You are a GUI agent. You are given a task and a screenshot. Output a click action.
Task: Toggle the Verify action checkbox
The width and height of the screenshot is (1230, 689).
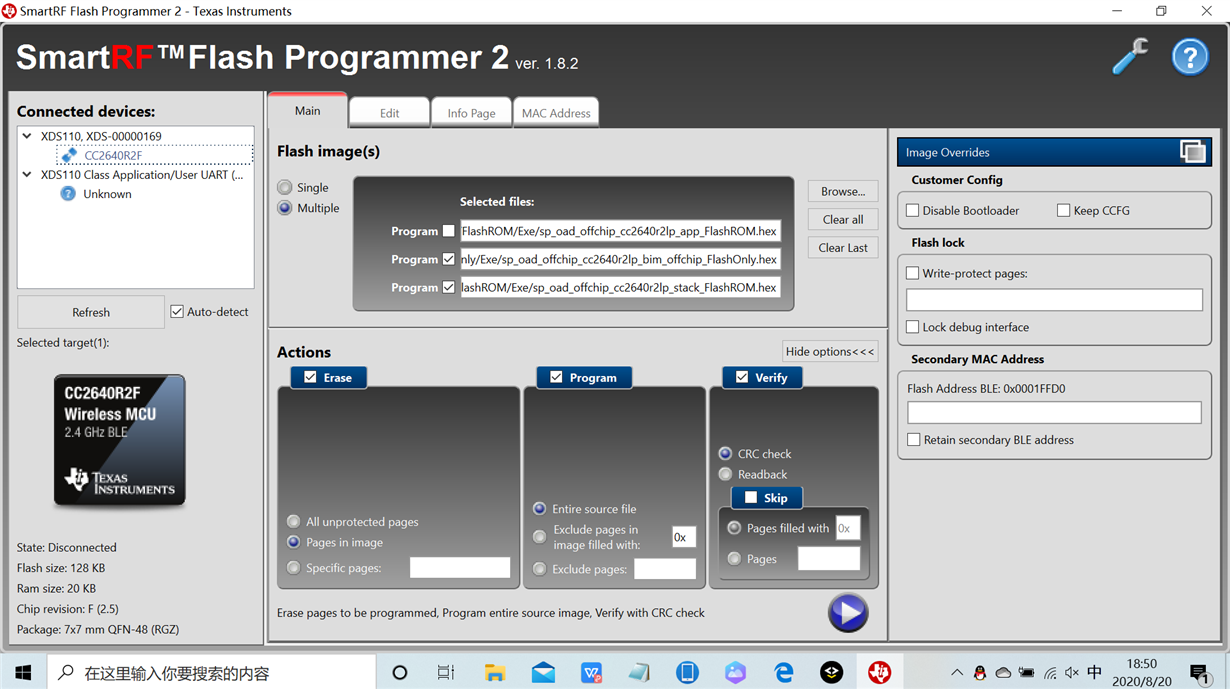click(x=742, y=377)
